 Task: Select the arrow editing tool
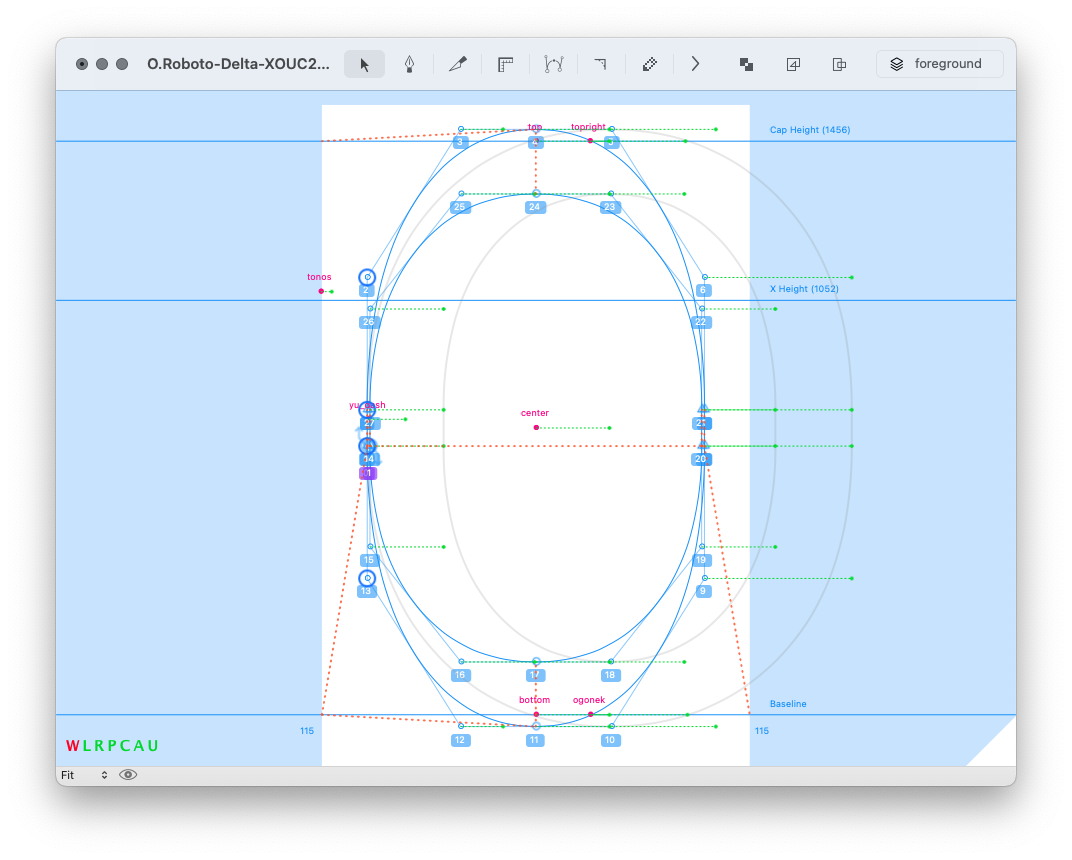[364, 64]
